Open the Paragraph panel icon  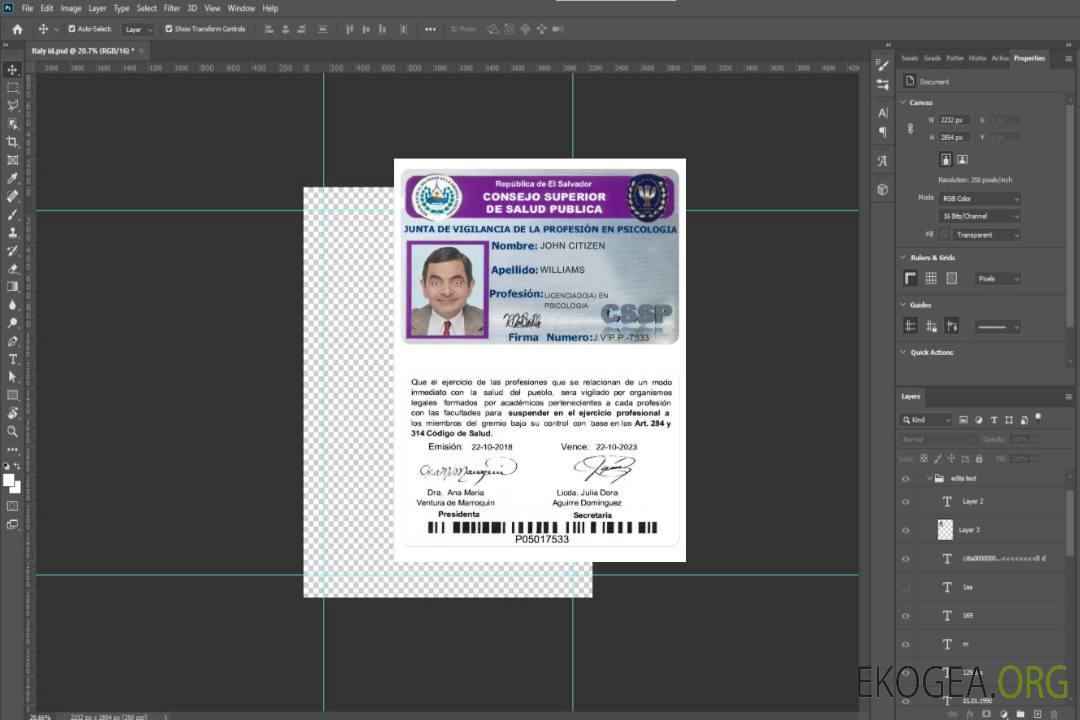click(x=883, y=132)
